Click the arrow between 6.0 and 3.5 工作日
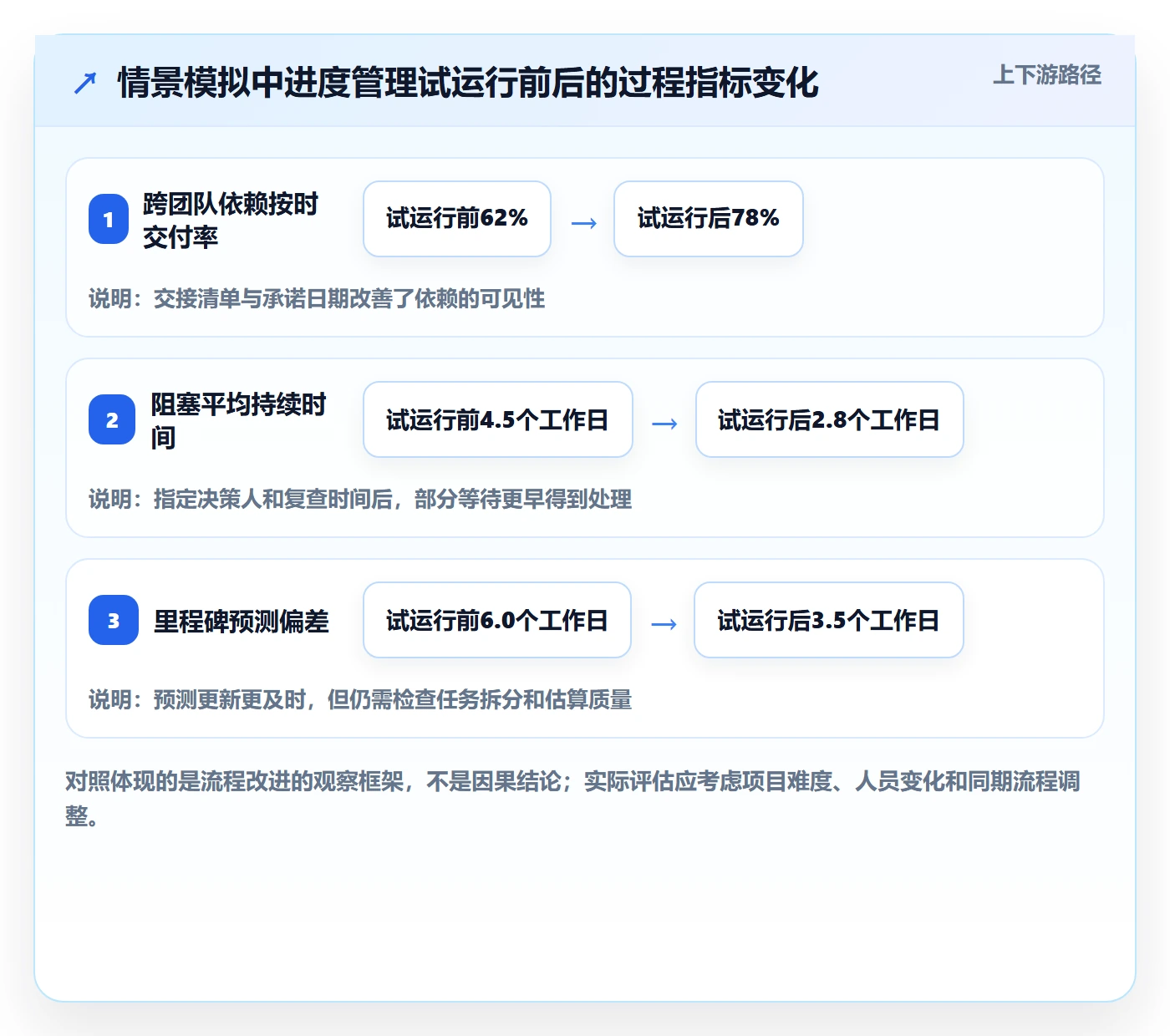 (664, 624)
